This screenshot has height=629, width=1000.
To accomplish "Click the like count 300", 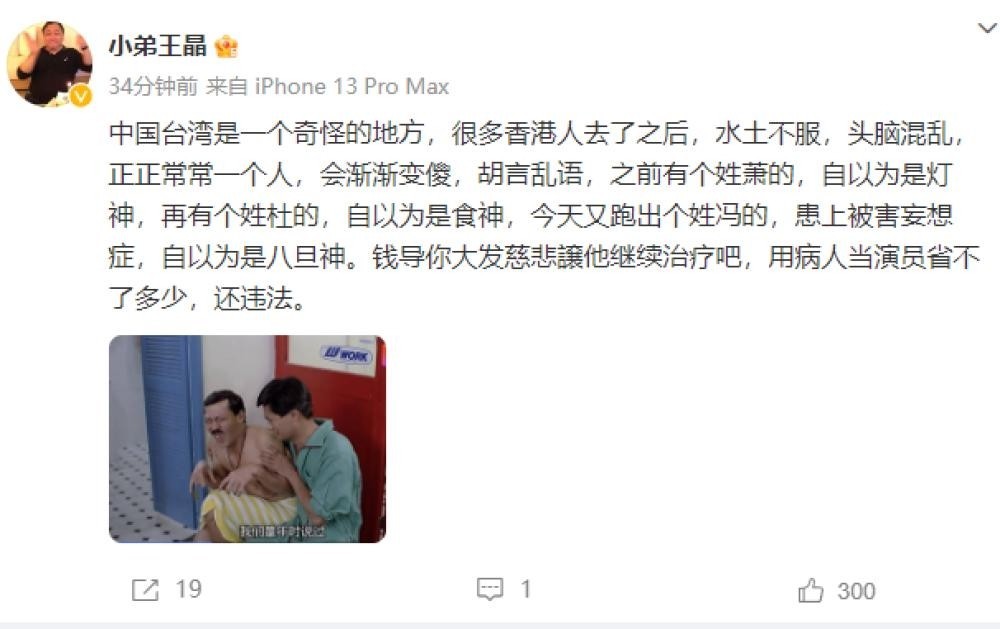I will click(x=857, y=591).
